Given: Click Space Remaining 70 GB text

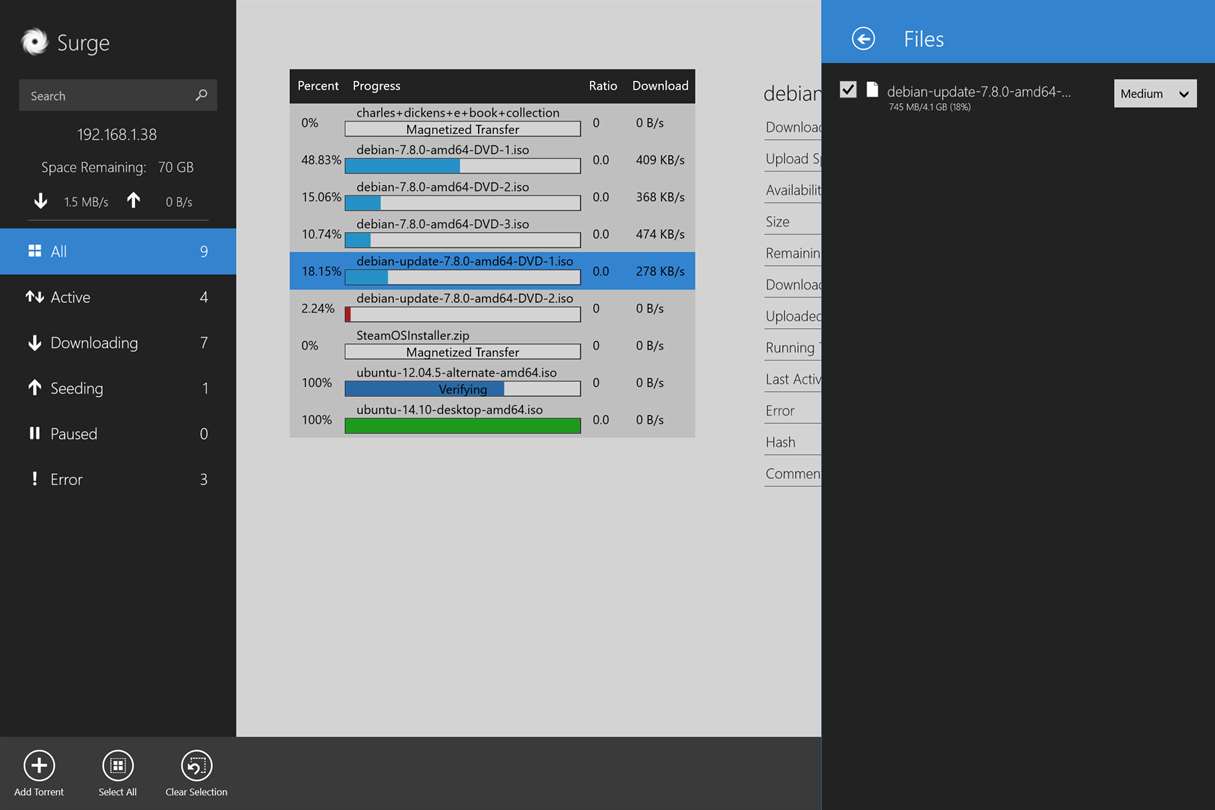Looking at the screenshot, I should pyautogui.click(x=117, y=168).
